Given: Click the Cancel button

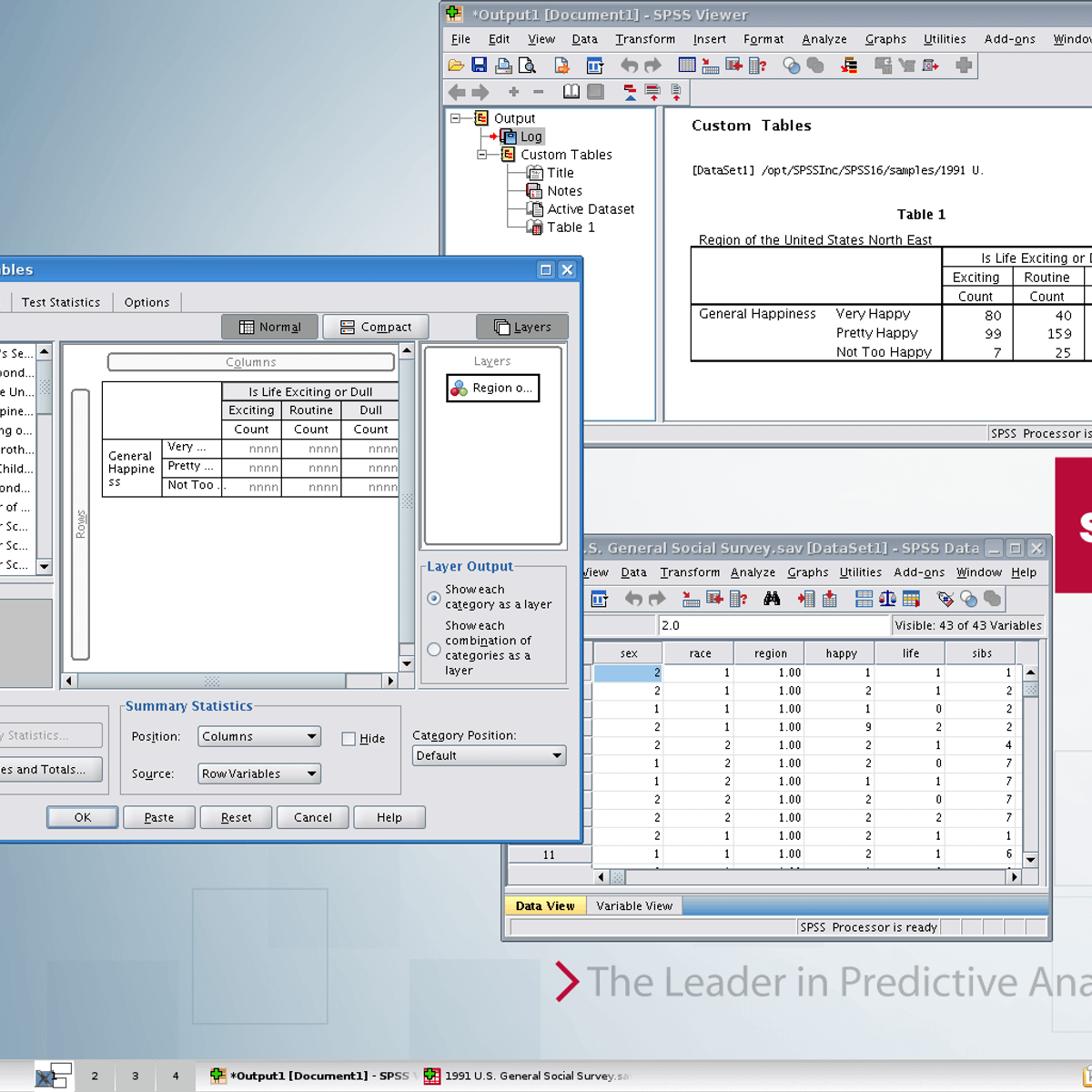Looking at the screenshot, I should click(x=313, y=817).
